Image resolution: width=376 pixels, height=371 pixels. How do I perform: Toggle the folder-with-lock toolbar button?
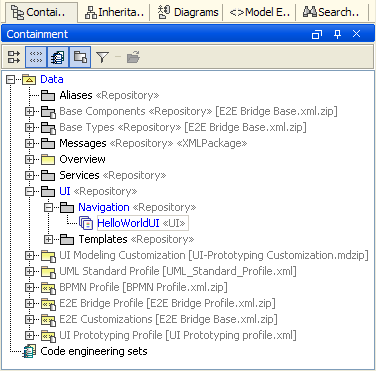pos(80,57)
